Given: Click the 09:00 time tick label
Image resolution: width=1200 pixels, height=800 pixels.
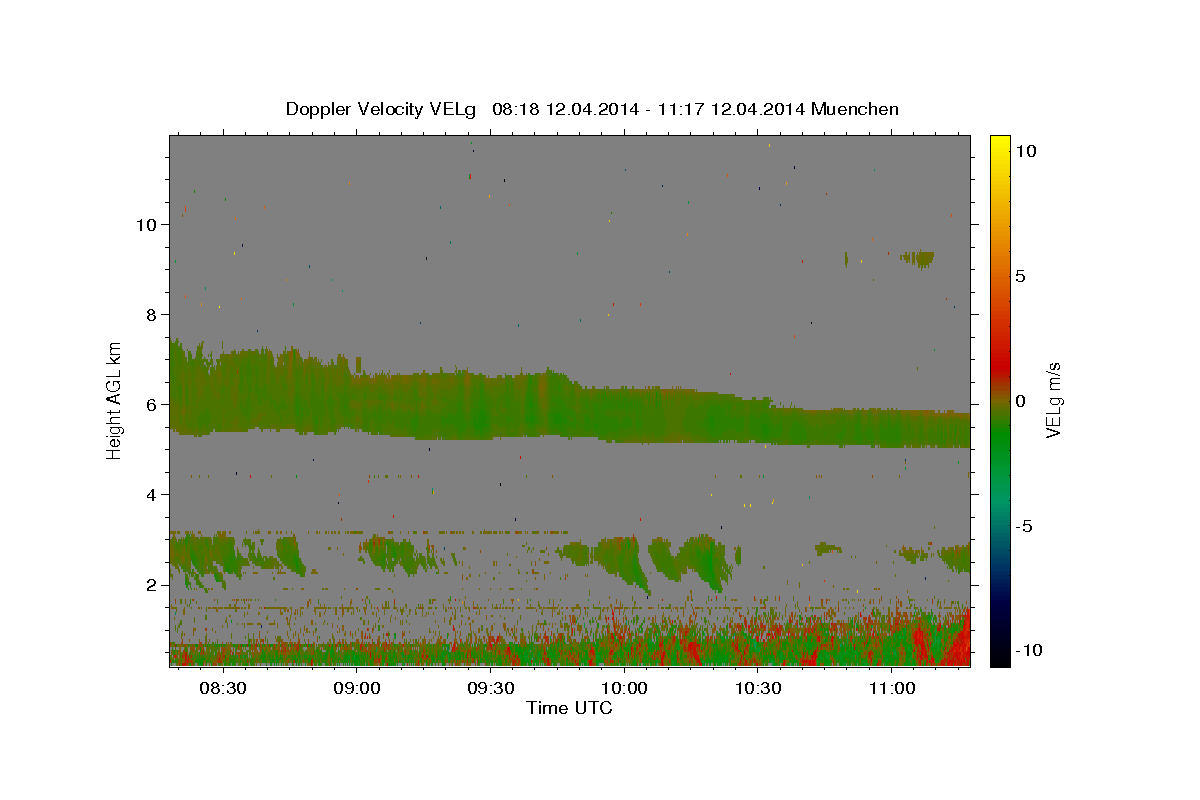Looking at the screenshot, I should coord(357,689).
